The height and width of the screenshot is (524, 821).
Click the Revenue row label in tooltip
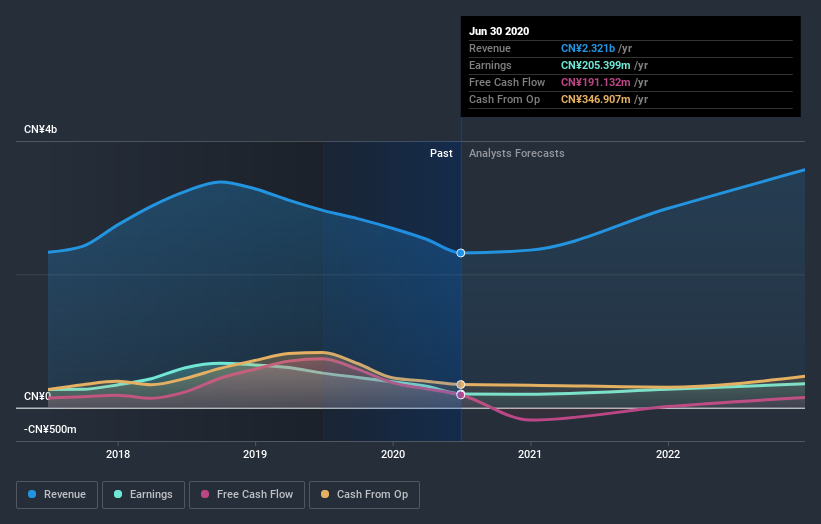pyautogui.click(x=490, y=48)
